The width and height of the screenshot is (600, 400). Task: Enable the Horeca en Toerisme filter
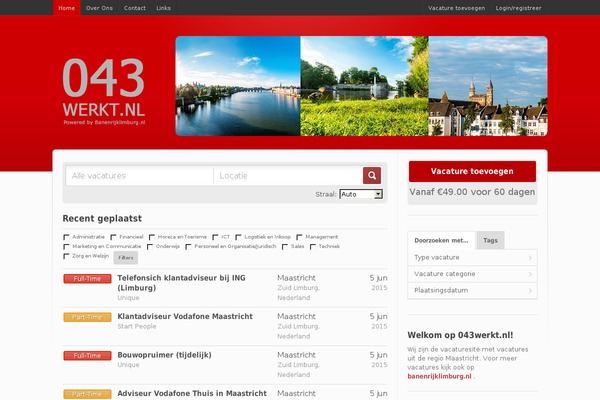[x=152, y=237]
